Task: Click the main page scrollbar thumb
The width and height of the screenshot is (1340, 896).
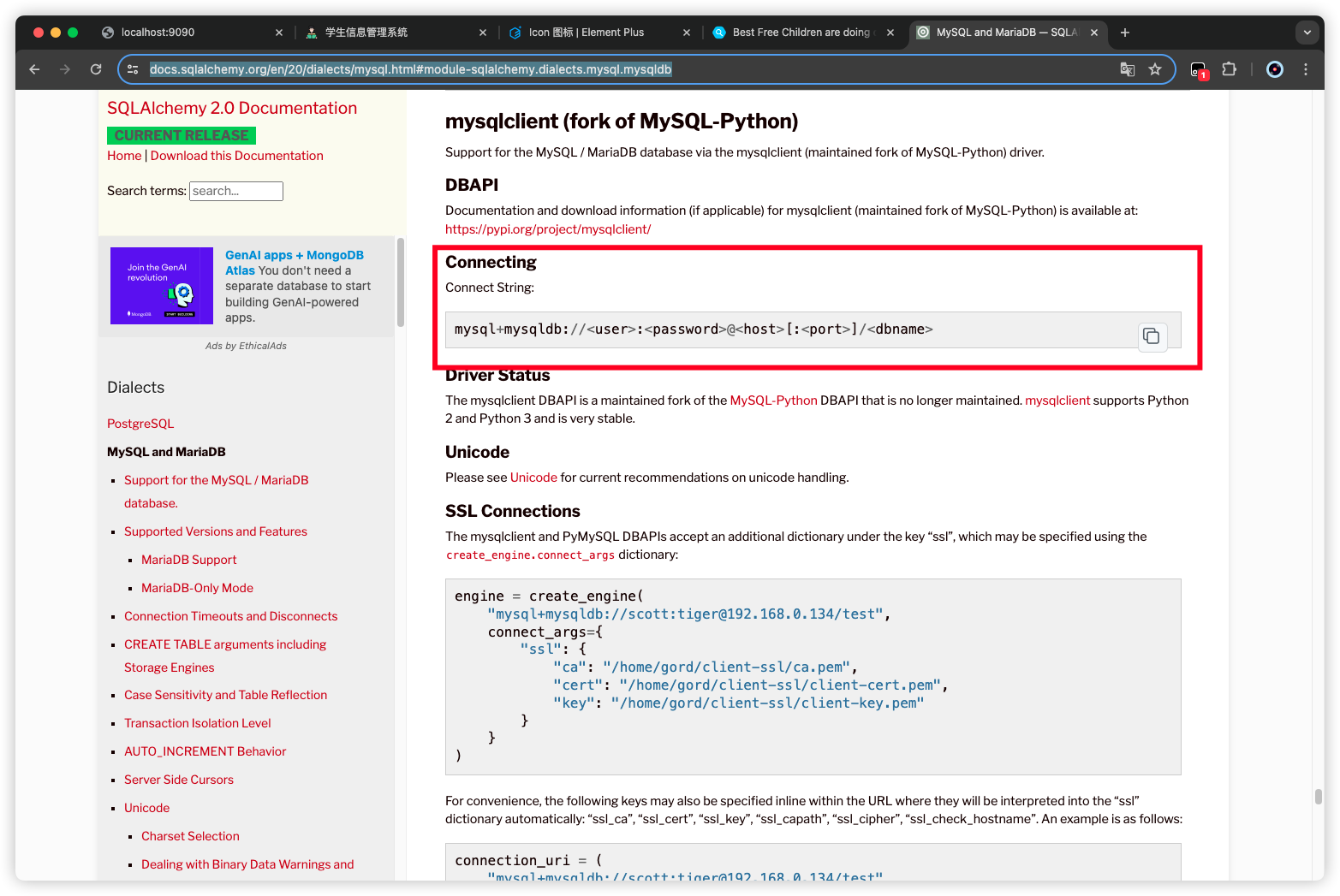Action: [x=1319, y=797]
